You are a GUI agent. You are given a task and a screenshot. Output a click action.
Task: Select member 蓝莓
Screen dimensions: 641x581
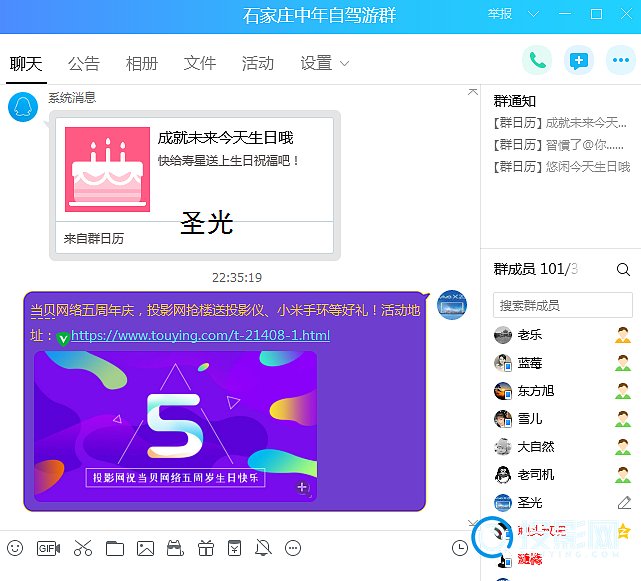pos(529,363)
